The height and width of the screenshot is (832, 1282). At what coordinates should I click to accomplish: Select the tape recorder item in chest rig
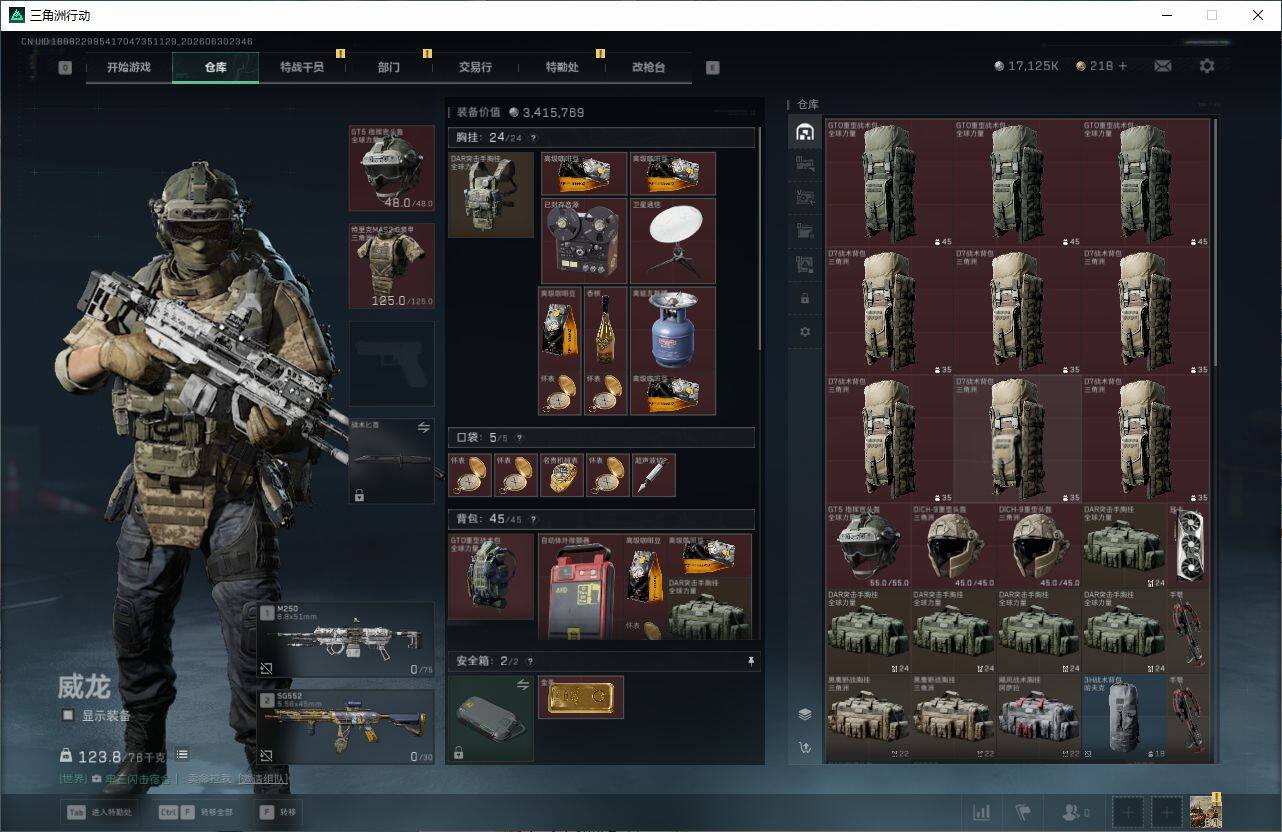click(x=584, y=241)
